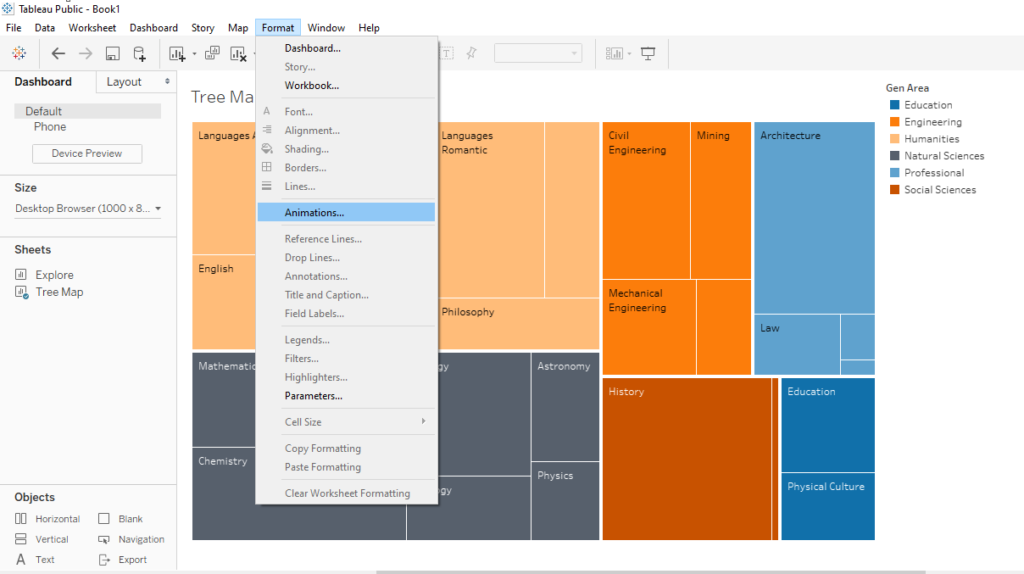
Task: Click the Duplicate Sheet icon
Action: point(212,54)
